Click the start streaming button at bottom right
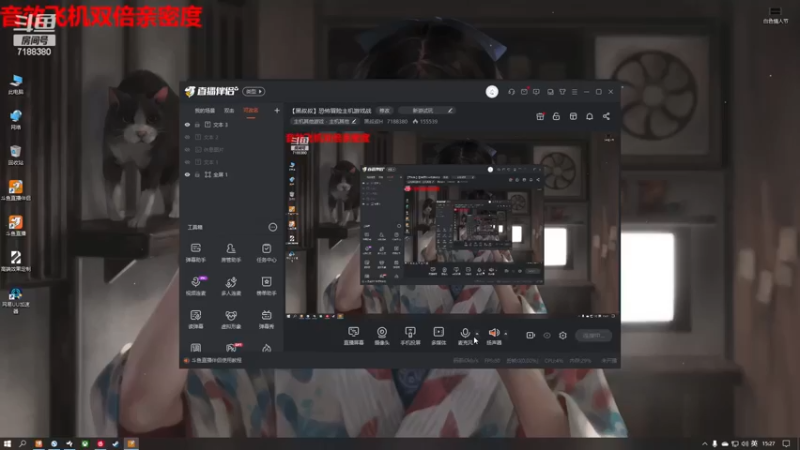The image size is (800, 450). (593, 335)
